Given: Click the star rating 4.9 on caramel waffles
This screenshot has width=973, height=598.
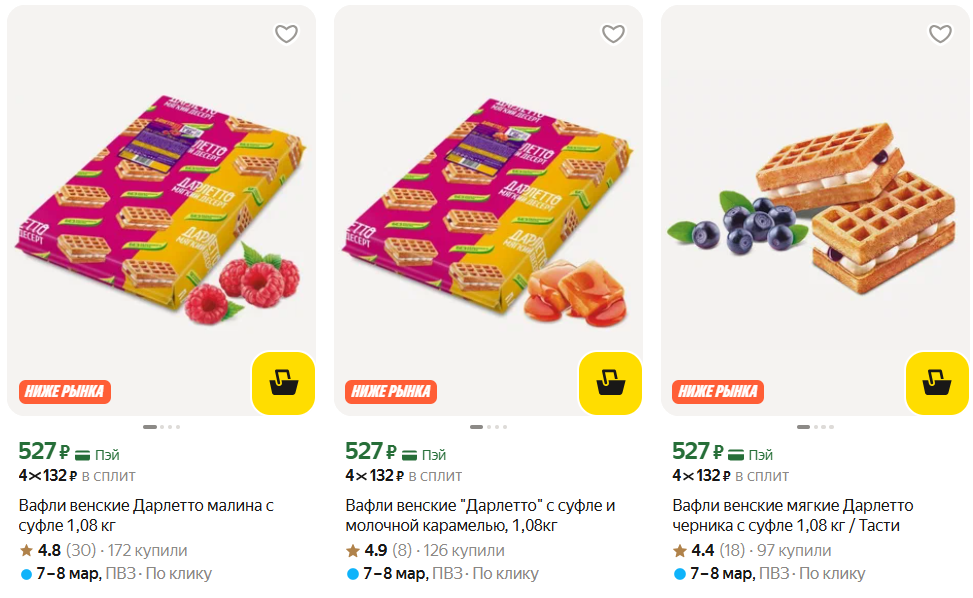Looking at the screenshot, I should (x=367, y=550).
